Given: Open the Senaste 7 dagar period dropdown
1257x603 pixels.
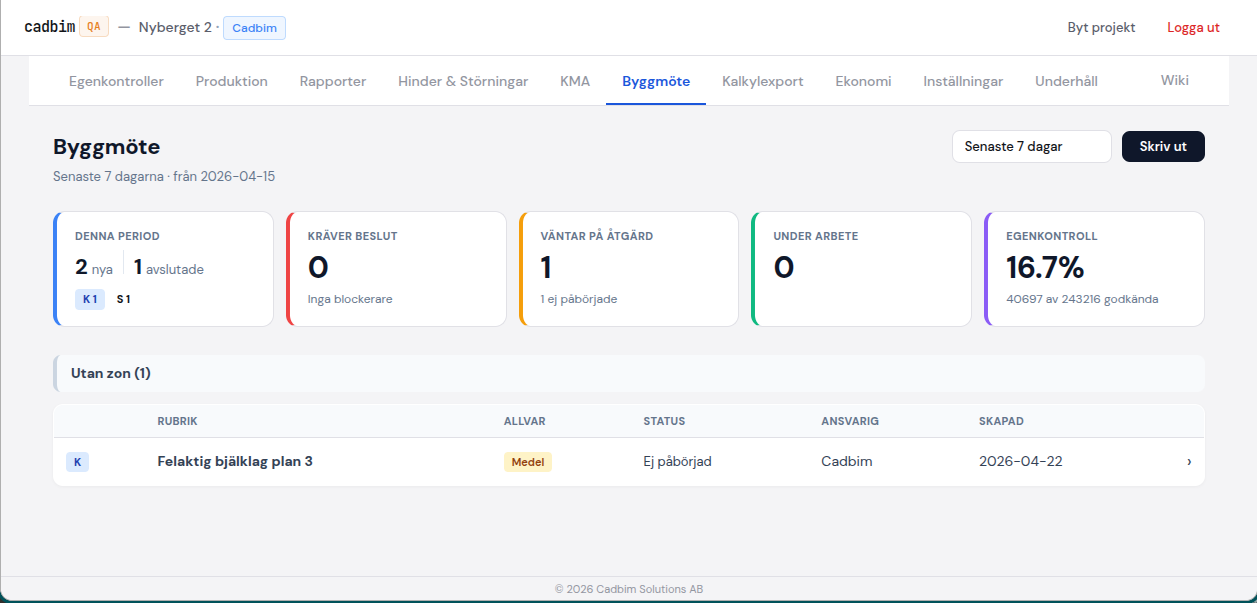Looking at the screenshot, I should tap(1031, 146).
